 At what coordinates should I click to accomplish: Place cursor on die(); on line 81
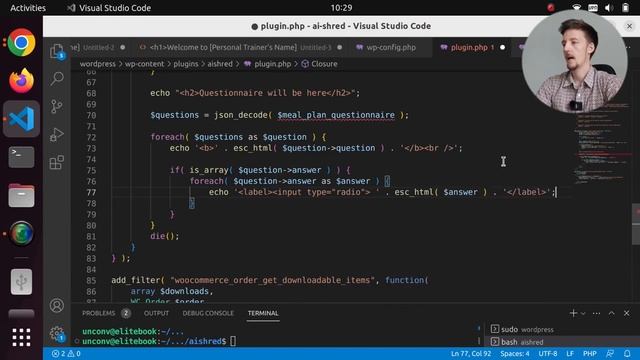click(x=164, y=236)
